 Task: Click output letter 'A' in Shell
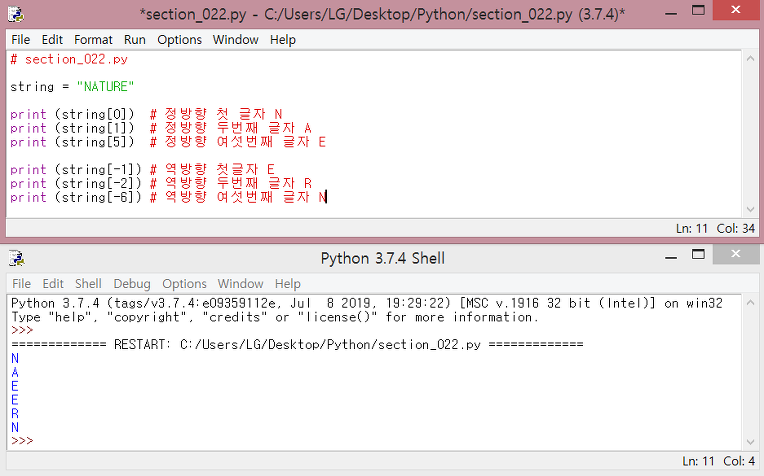[x=15, y=373]
